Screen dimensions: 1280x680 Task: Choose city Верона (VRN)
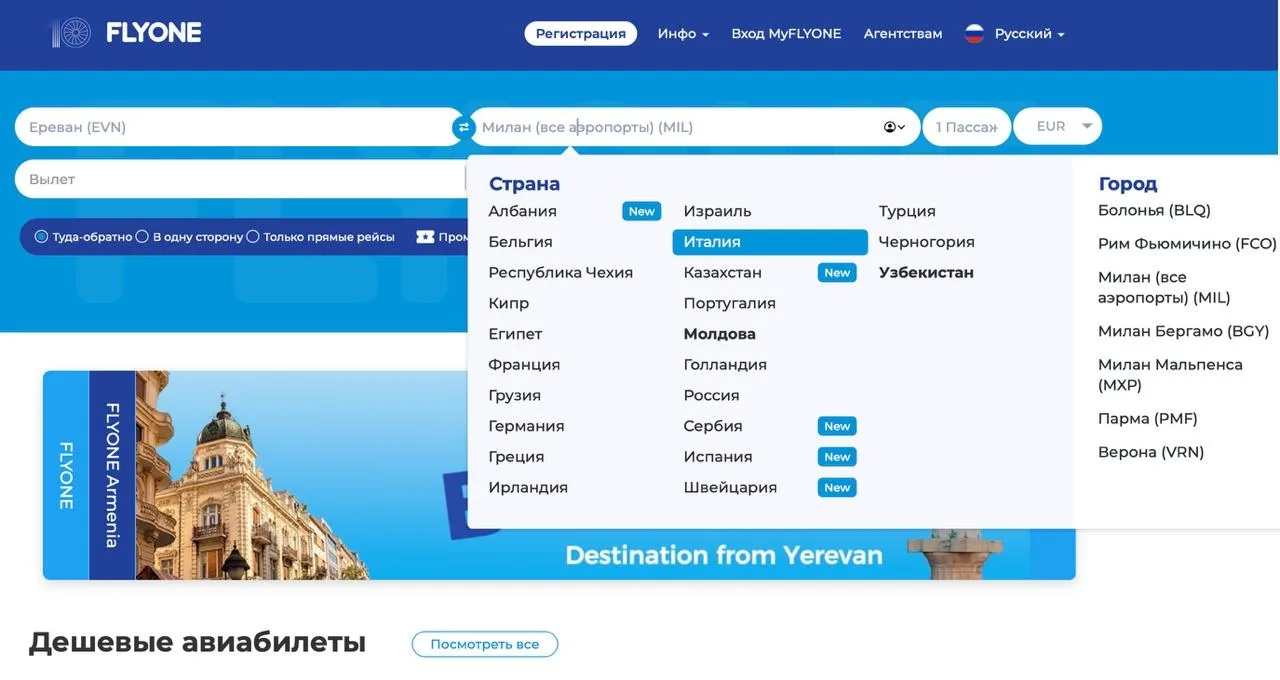click(1151, 452)
